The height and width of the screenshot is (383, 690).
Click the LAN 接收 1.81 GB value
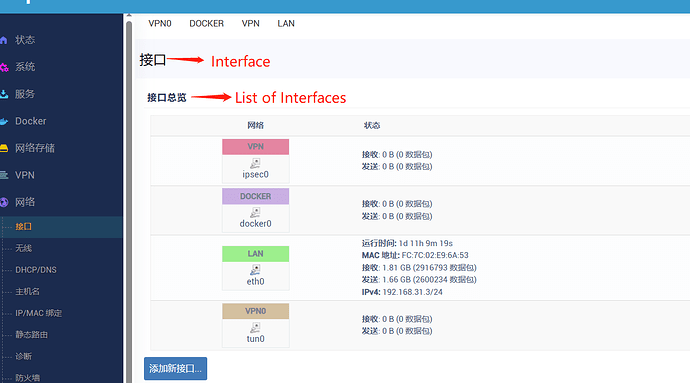pyautogui.click(x=429, y=268)
